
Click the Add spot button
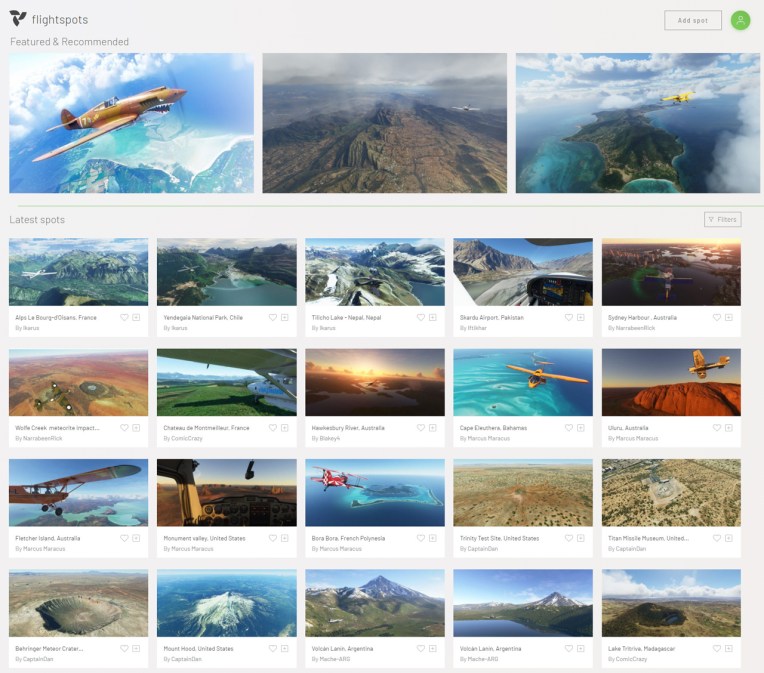click(692, 20)
